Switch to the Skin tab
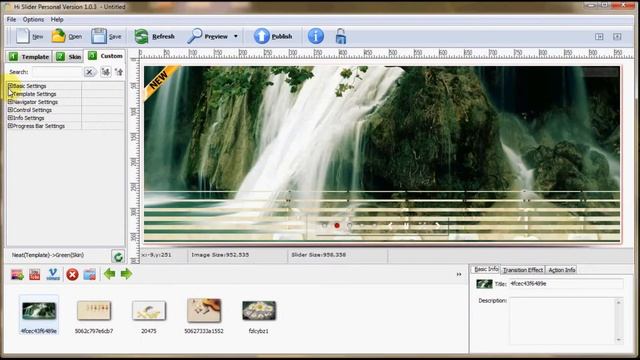 point(69,57)
